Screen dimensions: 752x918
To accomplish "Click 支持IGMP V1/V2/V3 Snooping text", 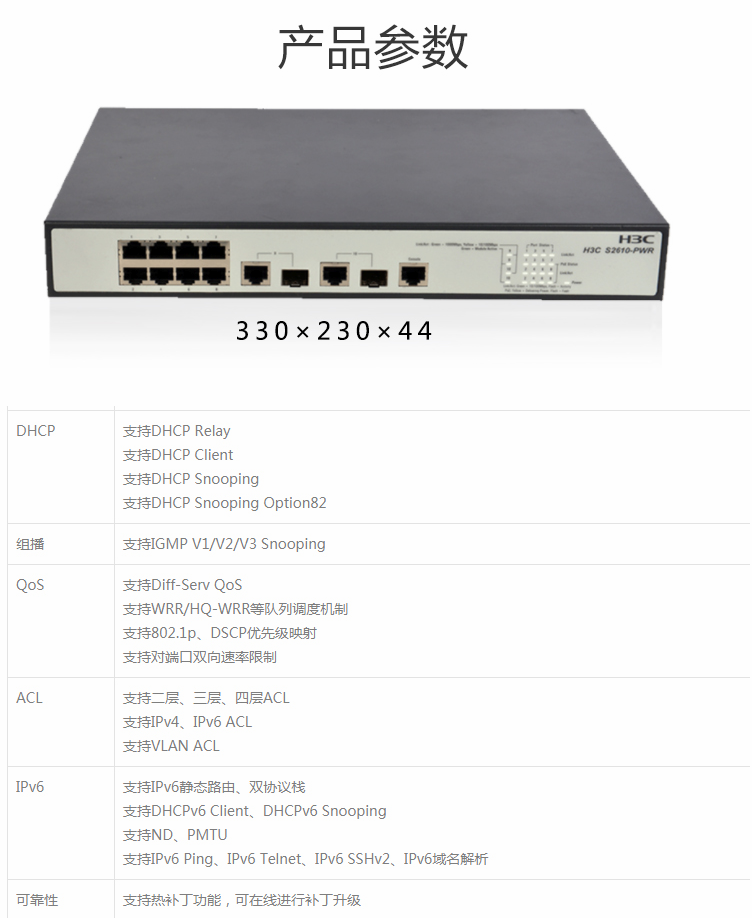I will [x=224, y=544].
